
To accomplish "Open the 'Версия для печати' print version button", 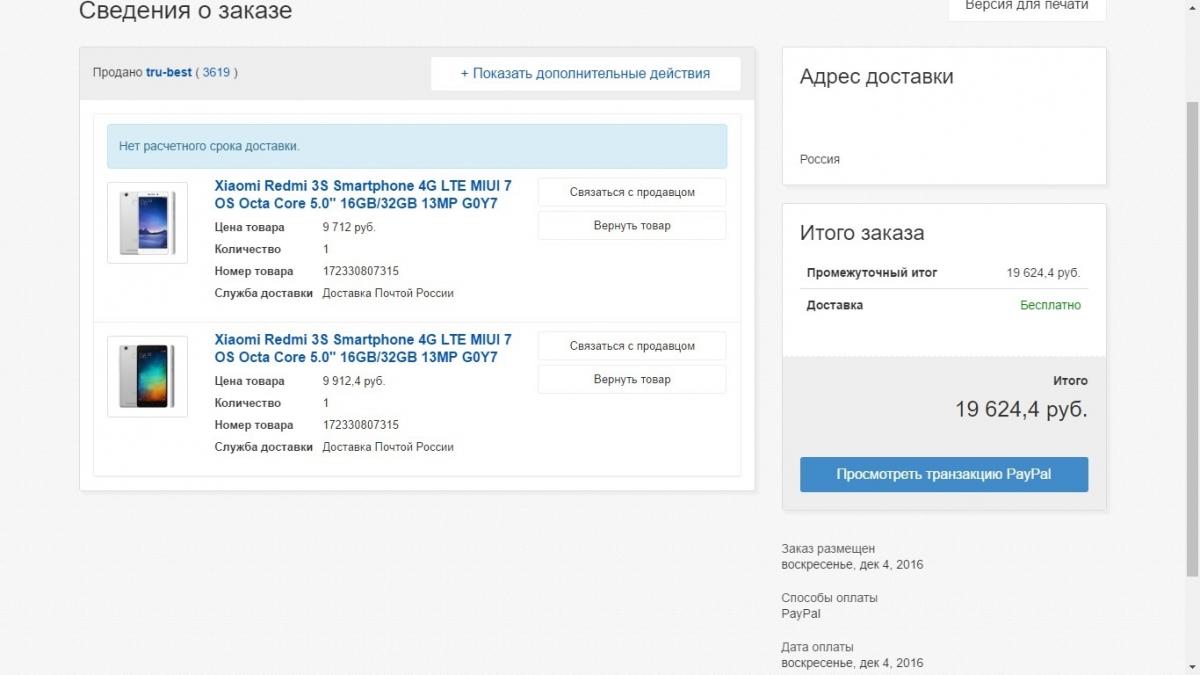I will (1027, 8).
